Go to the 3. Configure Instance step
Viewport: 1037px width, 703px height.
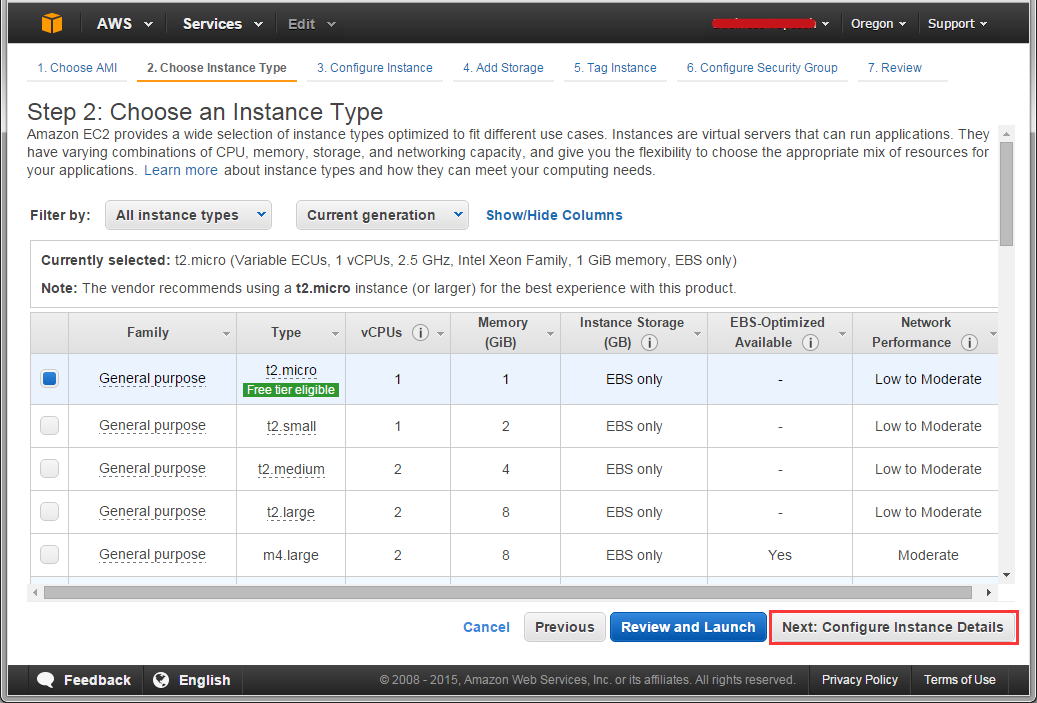point(374,67)
